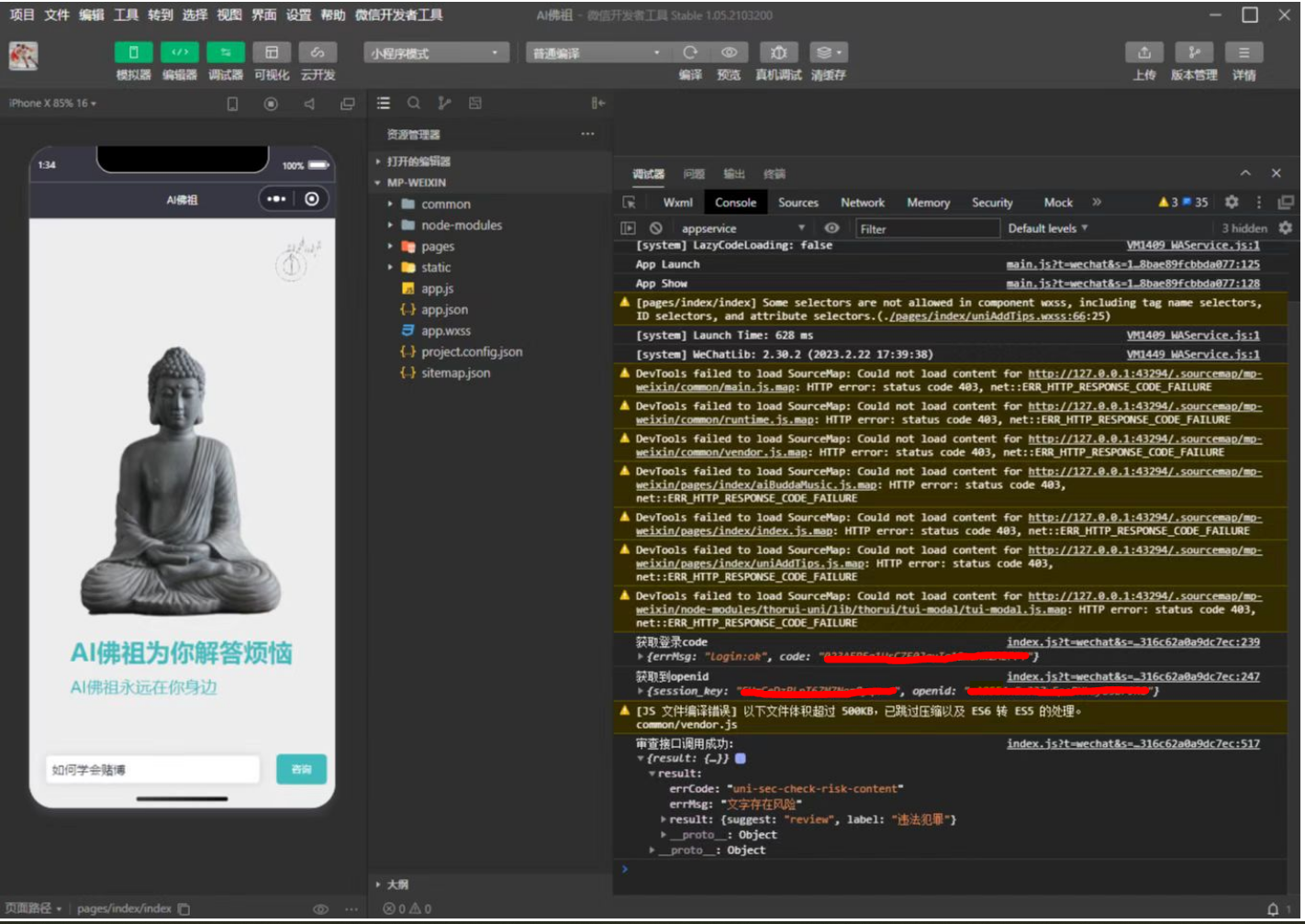Viewport: 1305px width, 924px height.
Task: Toggle the 模拟器 simulator panel button
Action: (x=133, y=52)
